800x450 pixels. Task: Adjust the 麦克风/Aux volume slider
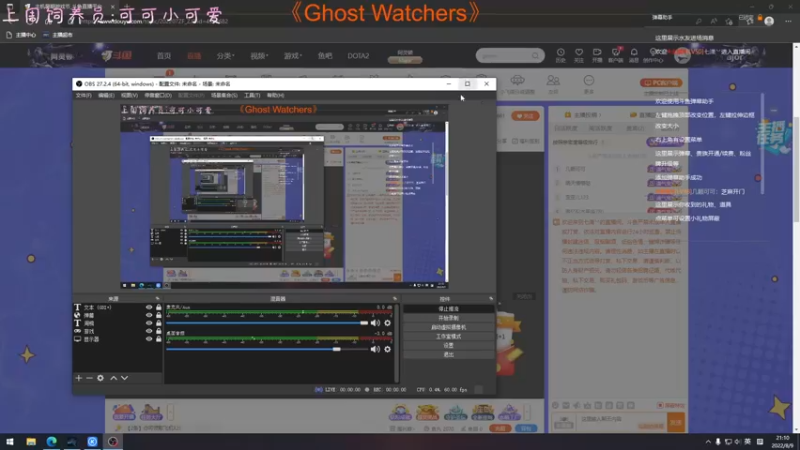[267, 323]
